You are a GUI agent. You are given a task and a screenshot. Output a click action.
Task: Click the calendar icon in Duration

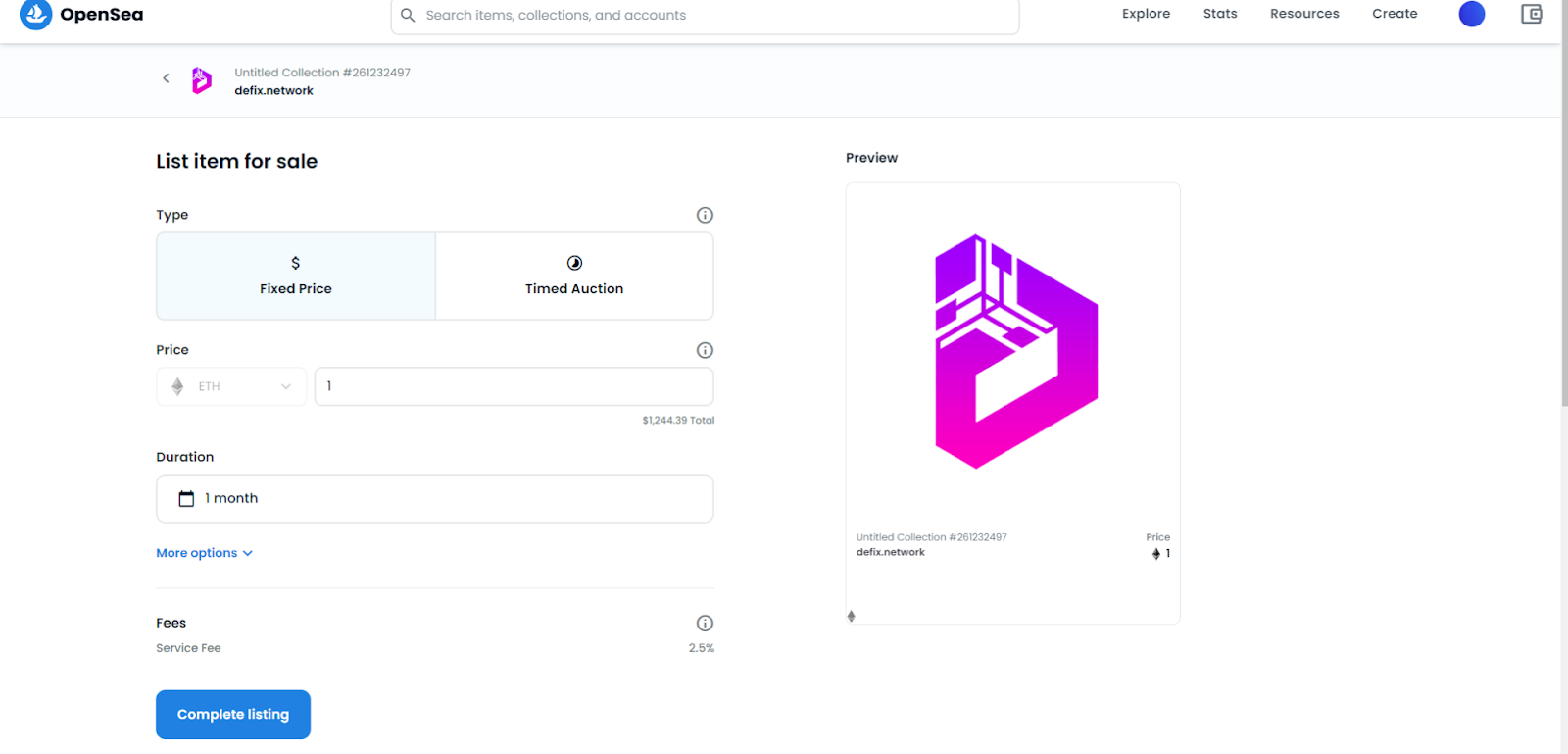pyautogui.click(x=186, y=499)
